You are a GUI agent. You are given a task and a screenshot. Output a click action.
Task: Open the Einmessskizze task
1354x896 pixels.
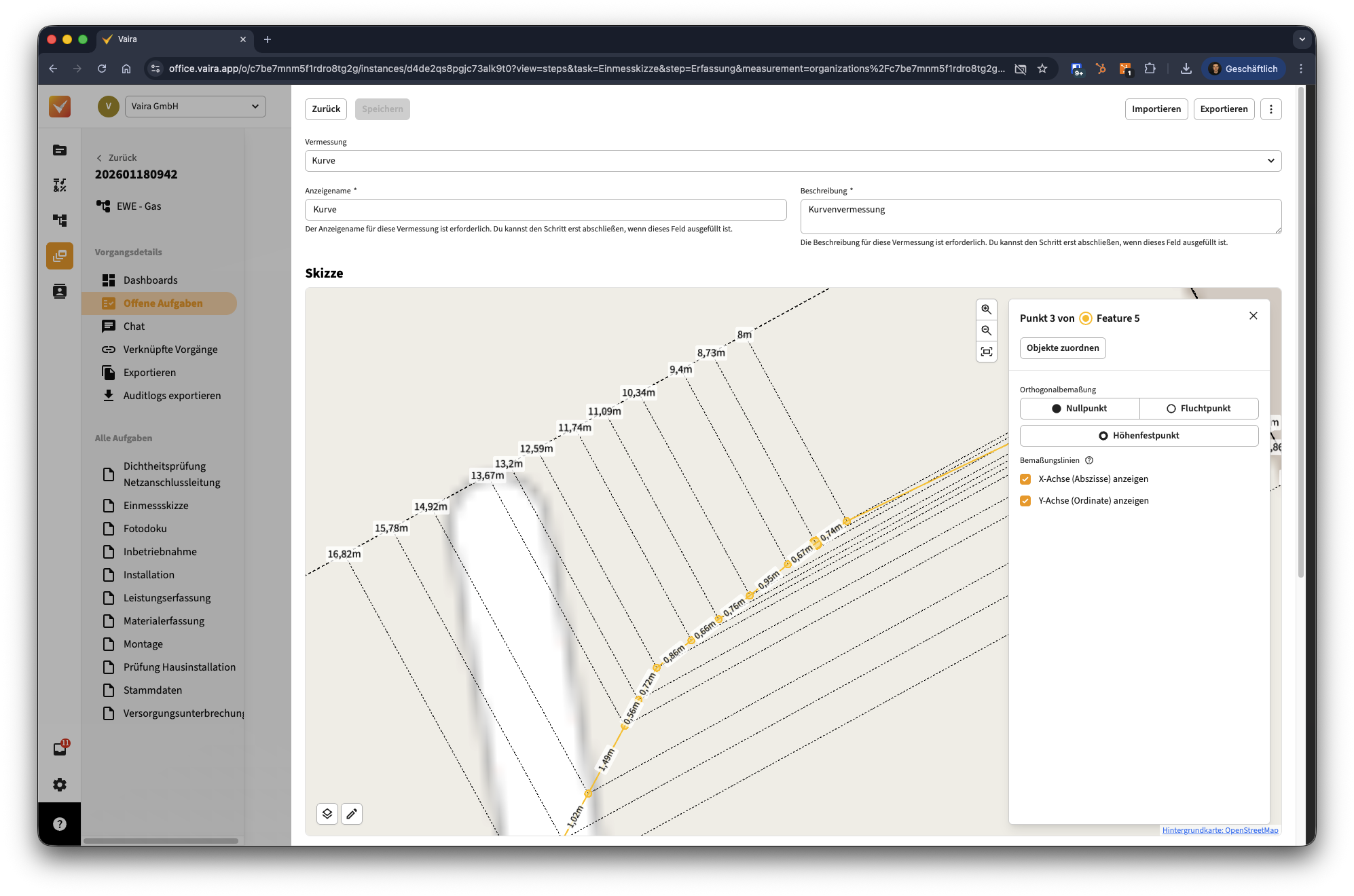155,506
